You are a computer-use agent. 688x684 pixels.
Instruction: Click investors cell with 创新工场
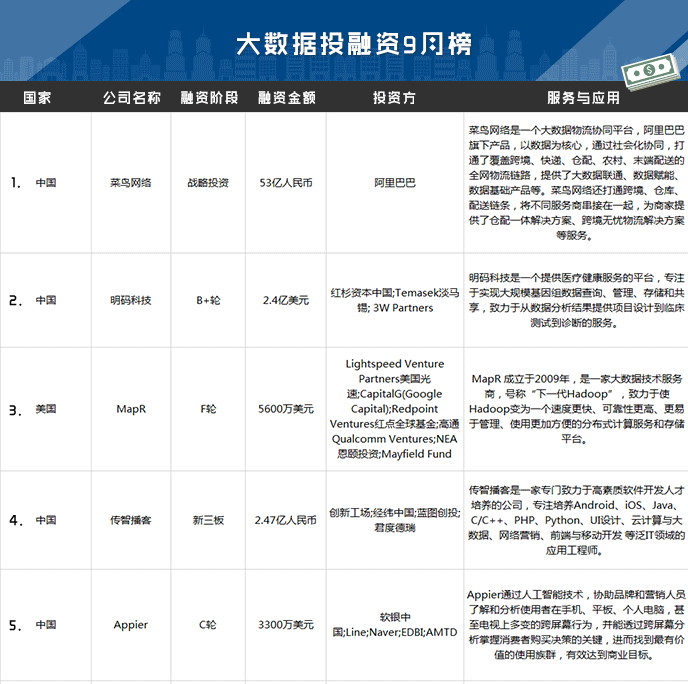click(x=394, y=520)
